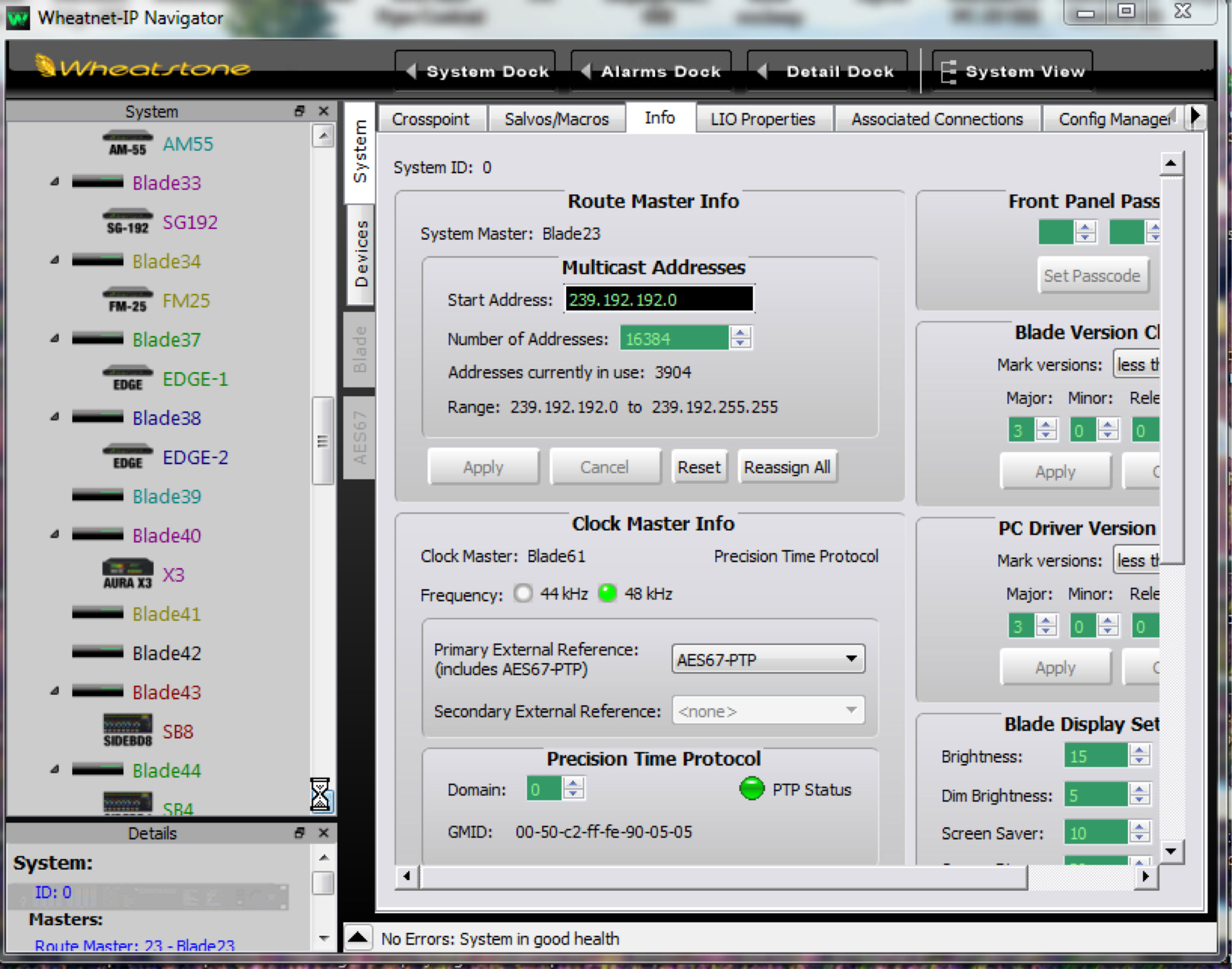Collapse the Blade37 tree node
Image resolution: width=1232 pixels, height=969 pixels.
pos(54,339)
